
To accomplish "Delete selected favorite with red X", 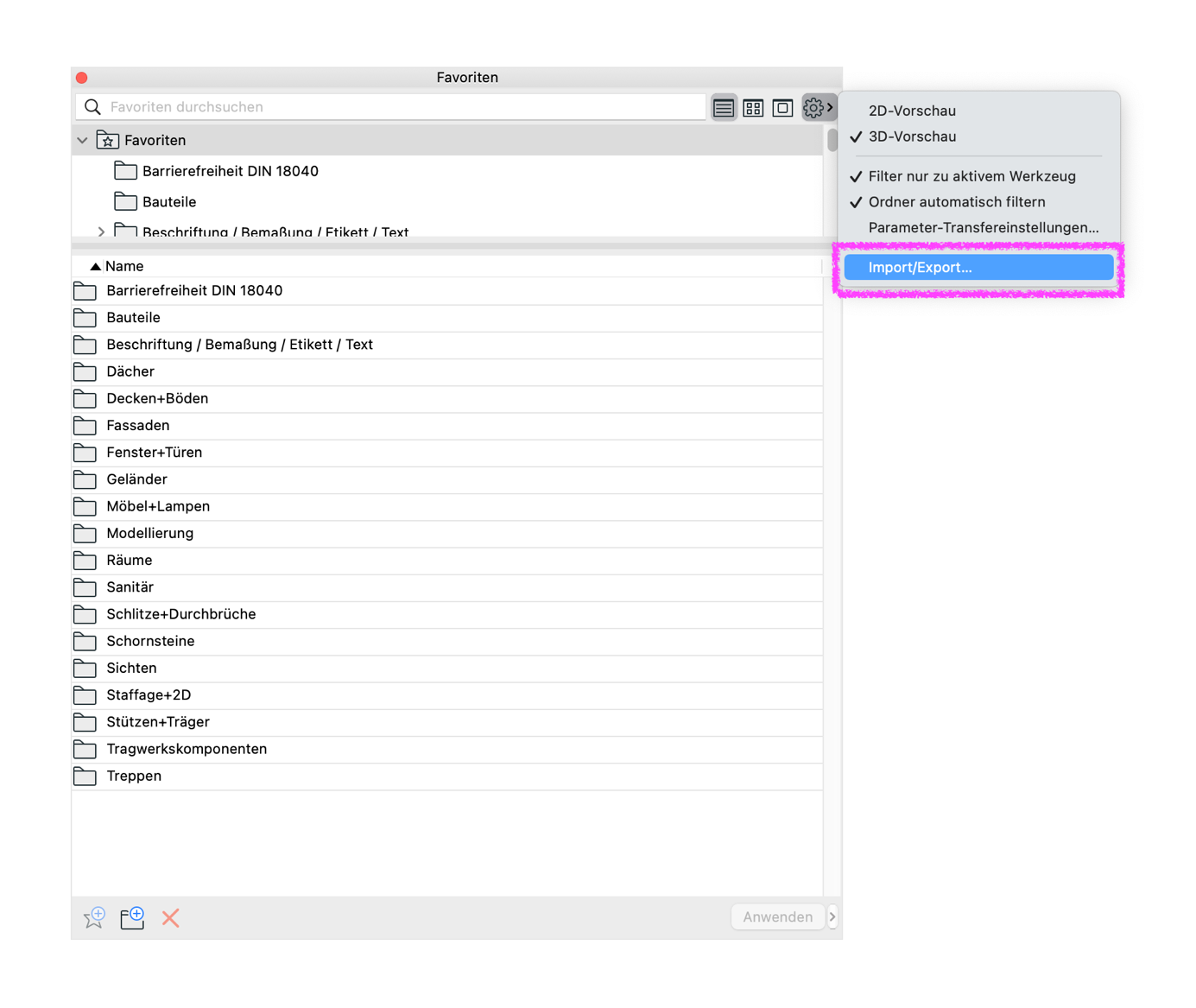I will (x=170, y=918).
